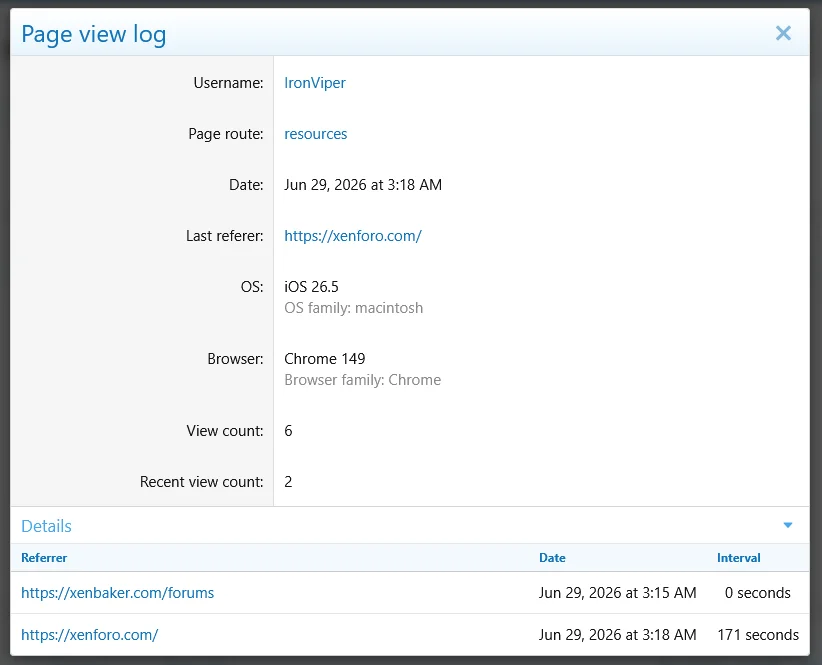Click the OS family: macintosh text
The image size is (822, 665).
click(x=353, y=308)
